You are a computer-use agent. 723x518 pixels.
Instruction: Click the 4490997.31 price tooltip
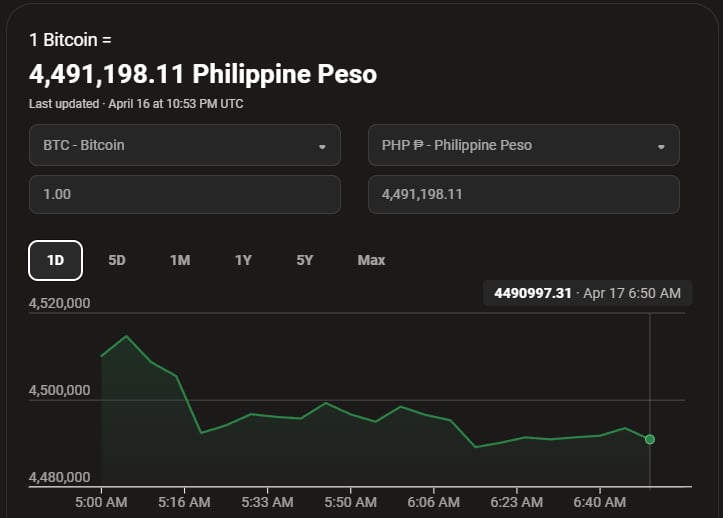coord(587,293)
